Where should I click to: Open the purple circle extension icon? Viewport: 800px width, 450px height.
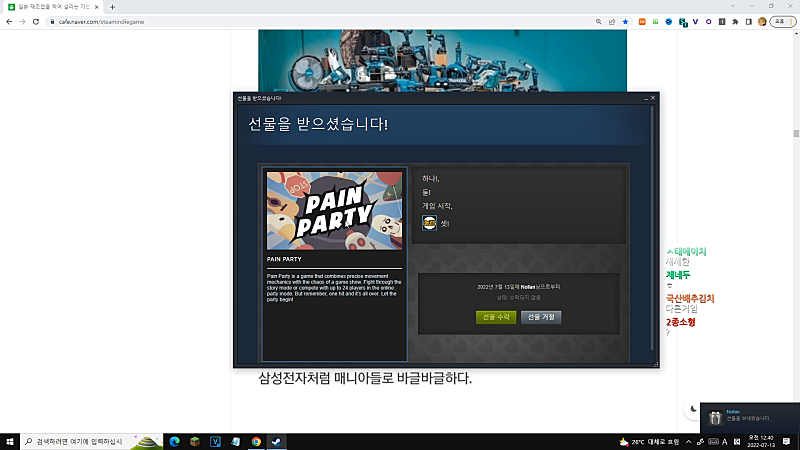tap(708, 22)
